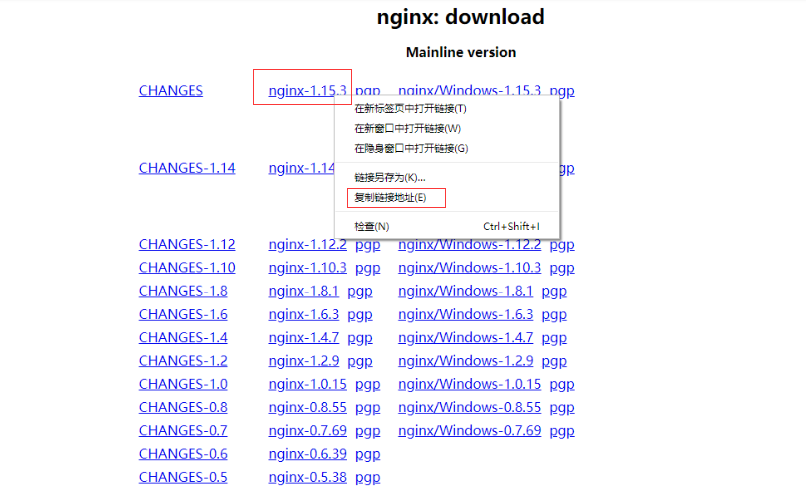Open pgp link next to nginx-1.10.3
Viewport: 806px width, 501px height.
[x=368, y=269]
